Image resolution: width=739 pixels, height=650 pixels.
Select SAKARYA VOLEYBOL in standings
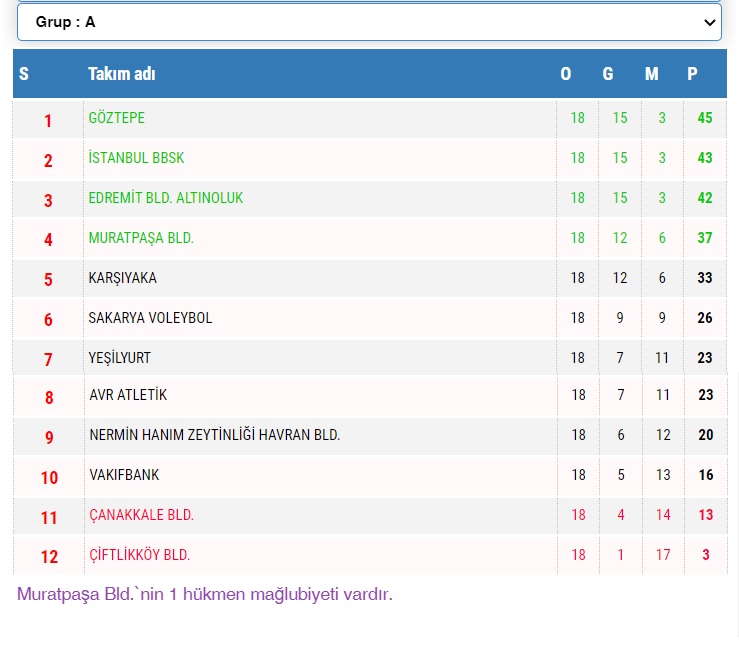coord(150,318)
